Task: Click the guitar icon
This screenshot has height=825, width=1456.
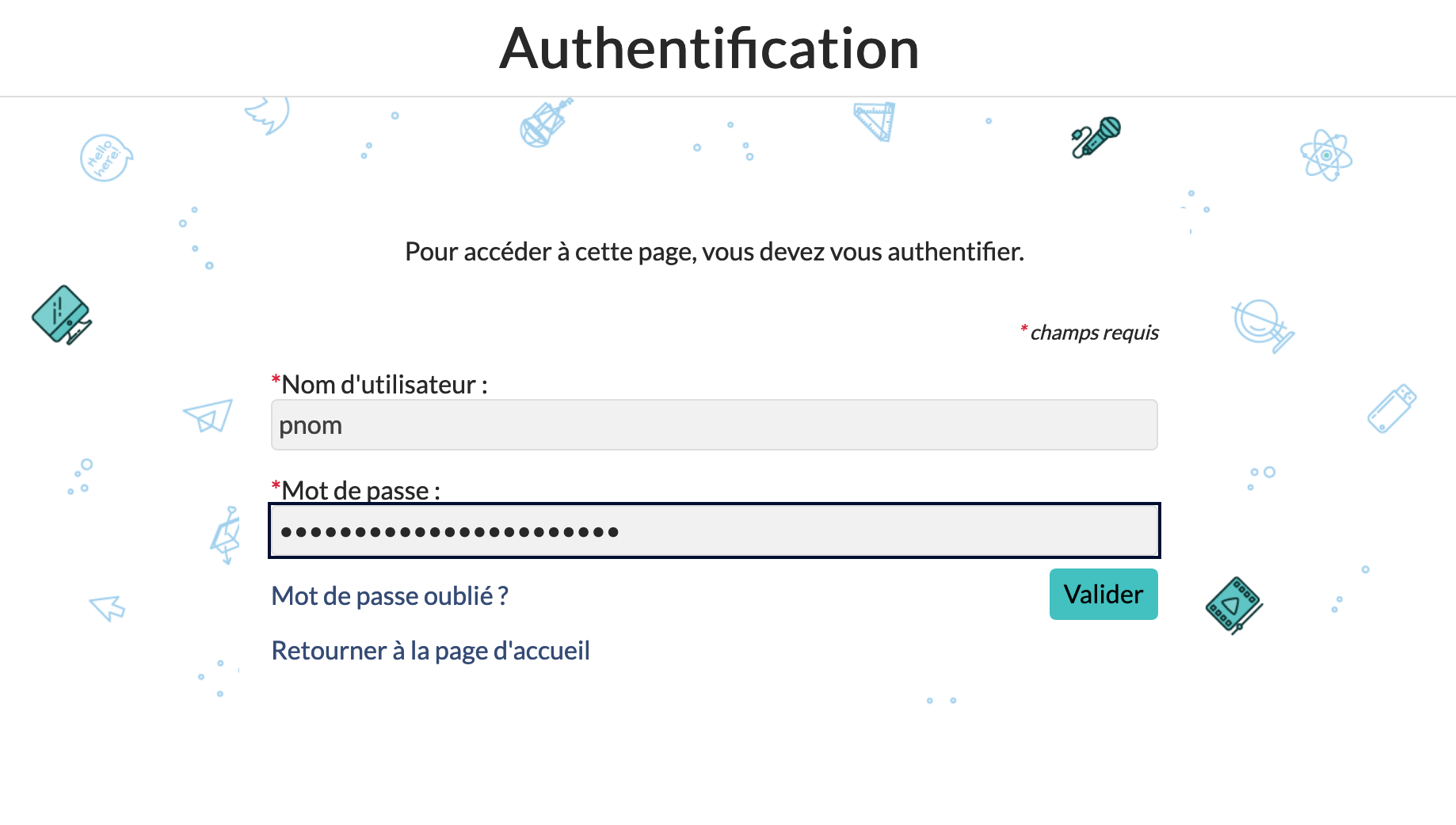Action: pyautogui.click(x=545, y=124)
